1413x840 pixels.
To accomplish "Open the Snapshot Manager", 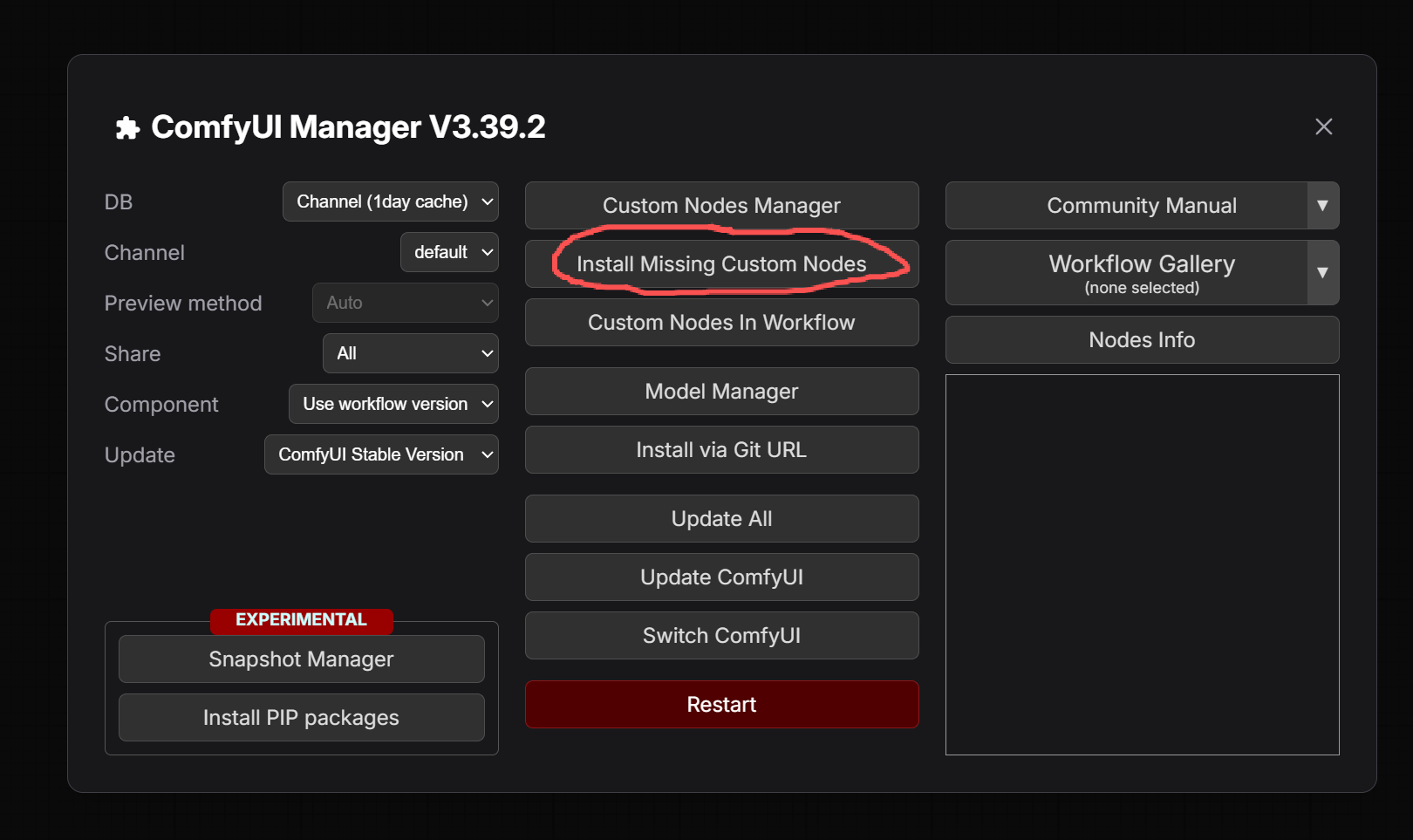I will coord(301,659).
